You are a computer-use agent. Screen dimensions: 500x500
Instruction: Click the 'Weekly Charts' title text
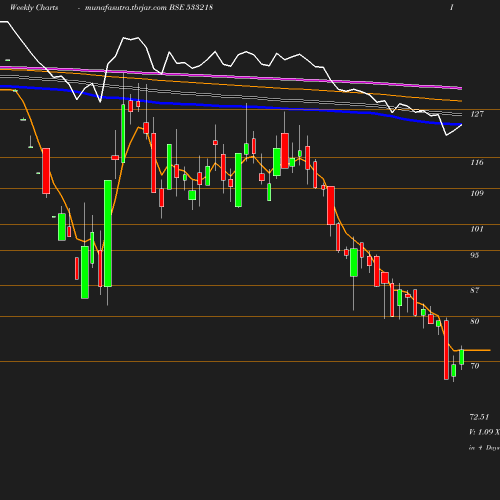[x=34, y=7]
